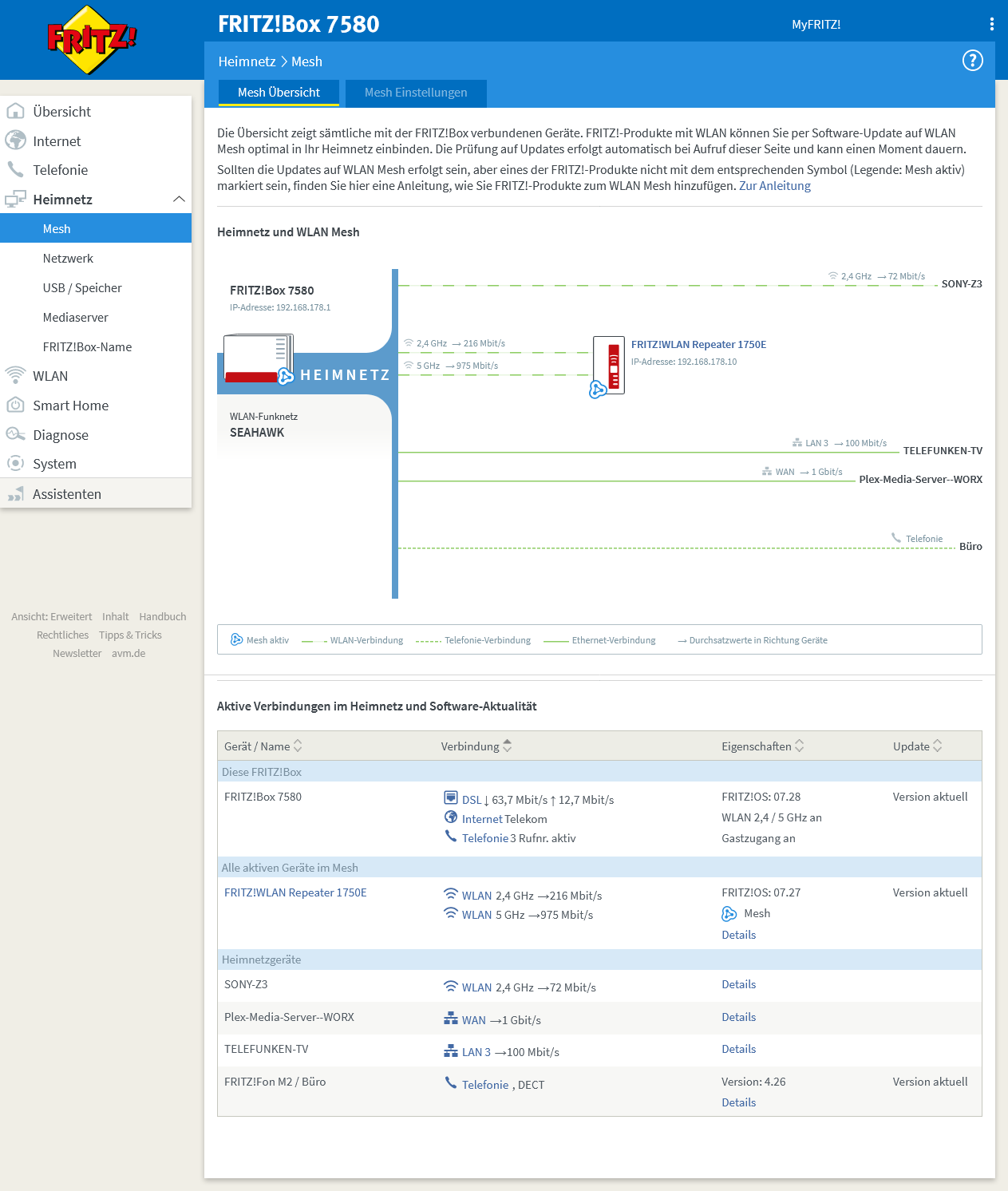Open the System section
The height and width of the screenshot is (1191, 1008).
[53, 463]
